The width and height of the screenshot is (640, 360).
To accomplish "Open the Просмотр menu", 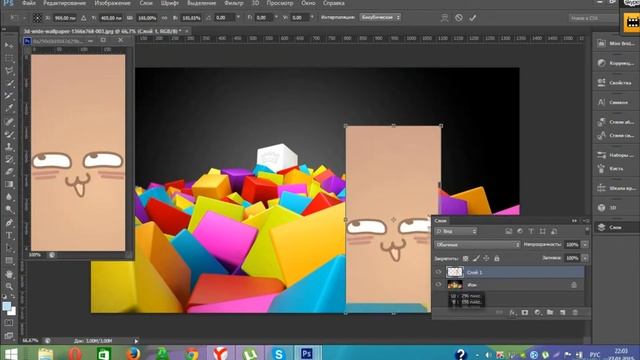I will tap(280, 3).
